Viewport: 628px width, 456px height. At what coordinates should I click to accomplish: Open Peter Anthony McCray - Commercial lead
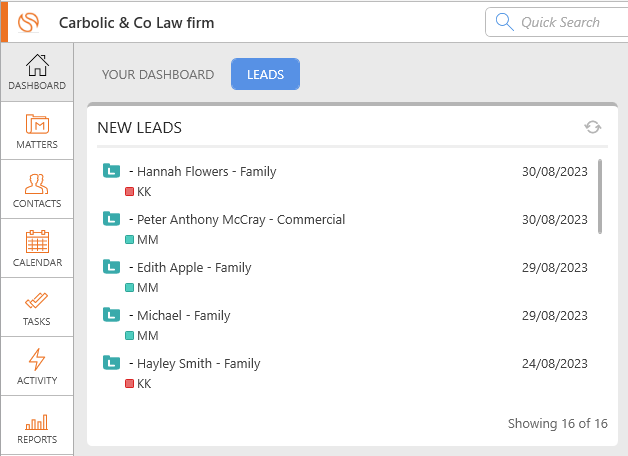(x=237, y=220)
